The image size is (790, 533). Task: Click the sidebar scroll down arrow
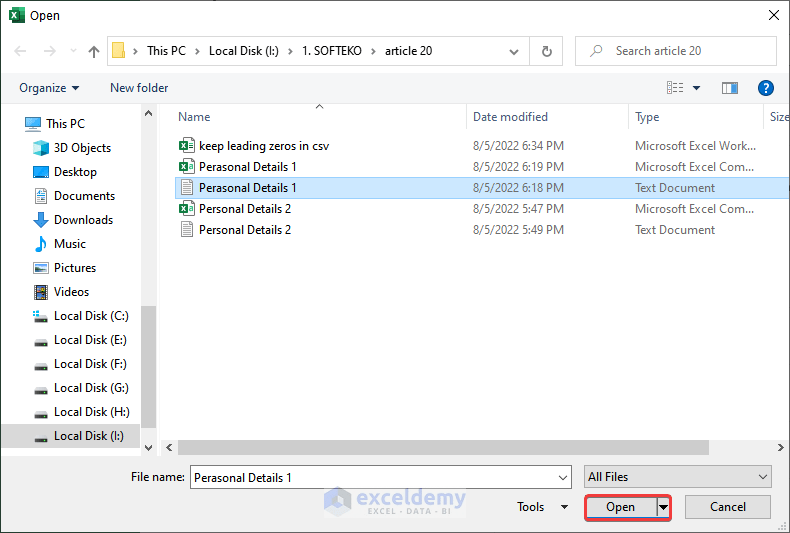(x=149, y=447)
